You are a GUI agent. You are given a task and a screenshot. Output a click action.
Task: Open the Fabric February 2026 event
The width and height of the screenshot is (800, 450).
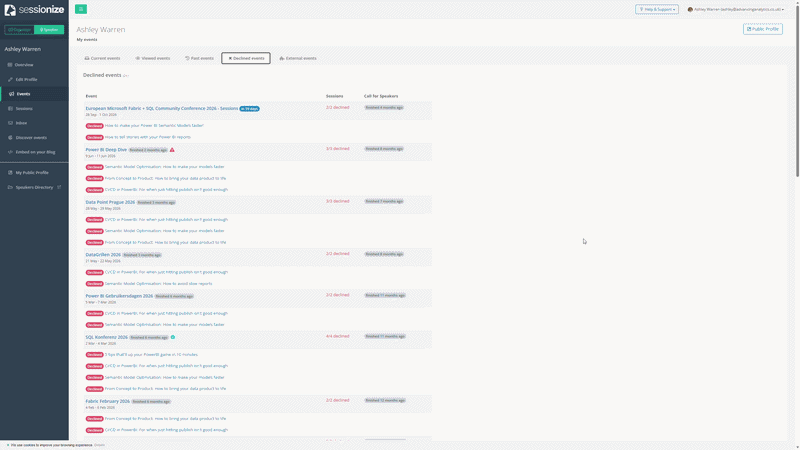108,402
